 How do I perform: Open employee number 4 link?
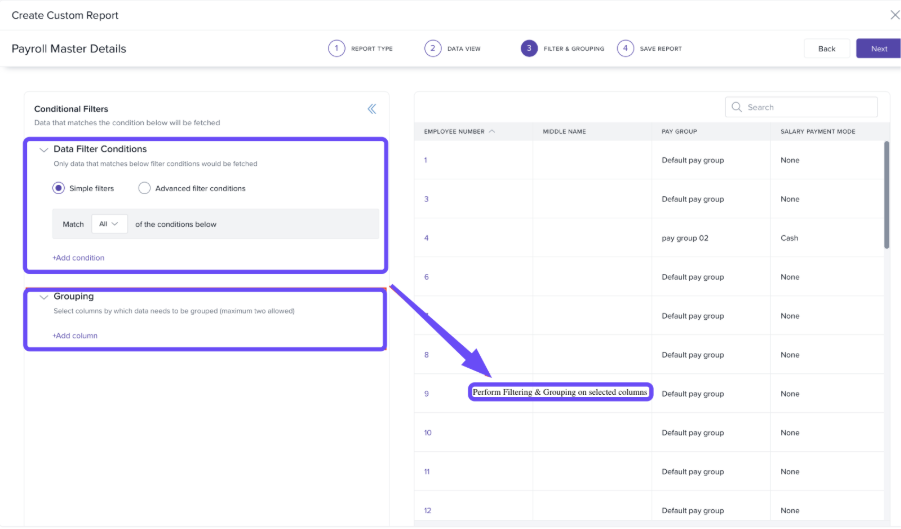[x=426, y=238]
